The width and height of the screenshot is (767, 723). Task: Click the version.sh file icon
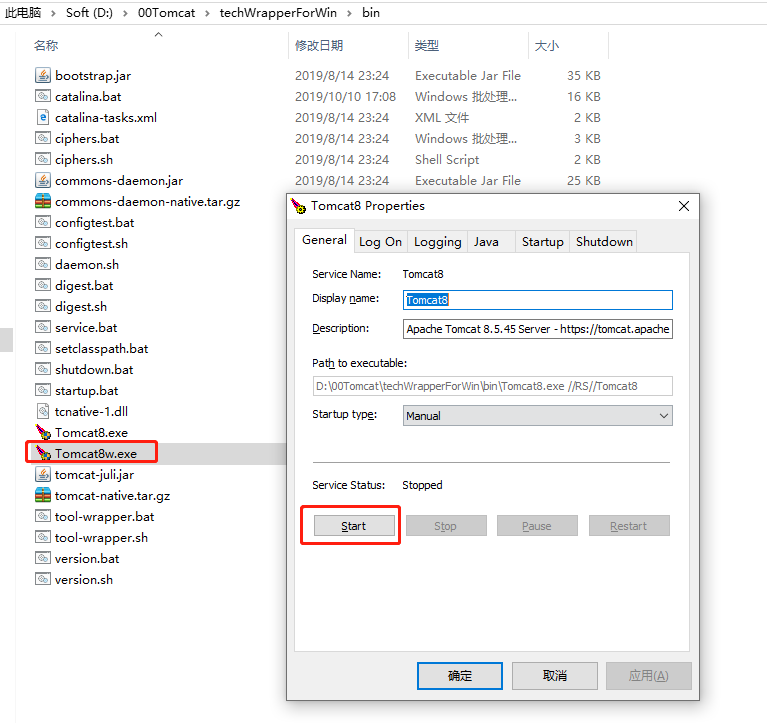(x=43, y=579)
